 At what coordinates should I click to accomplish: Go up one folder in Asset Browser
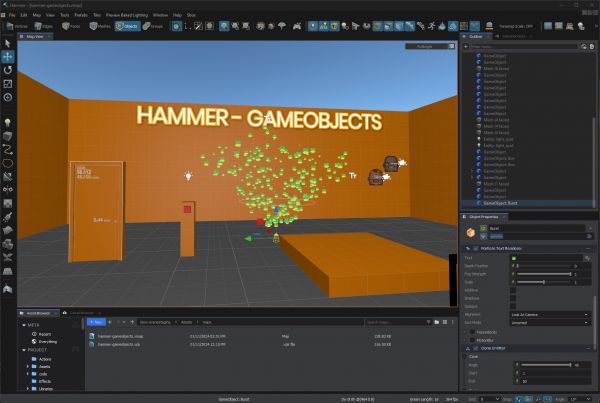[132, 322]
